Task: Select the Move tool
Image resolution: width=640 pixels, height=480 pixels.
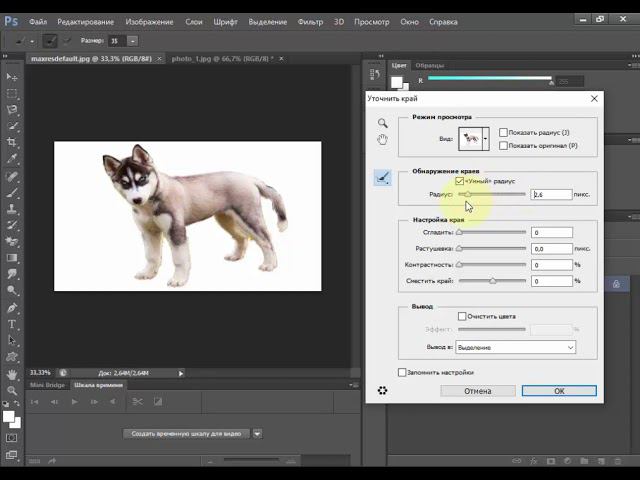Action: pos(12,76)
